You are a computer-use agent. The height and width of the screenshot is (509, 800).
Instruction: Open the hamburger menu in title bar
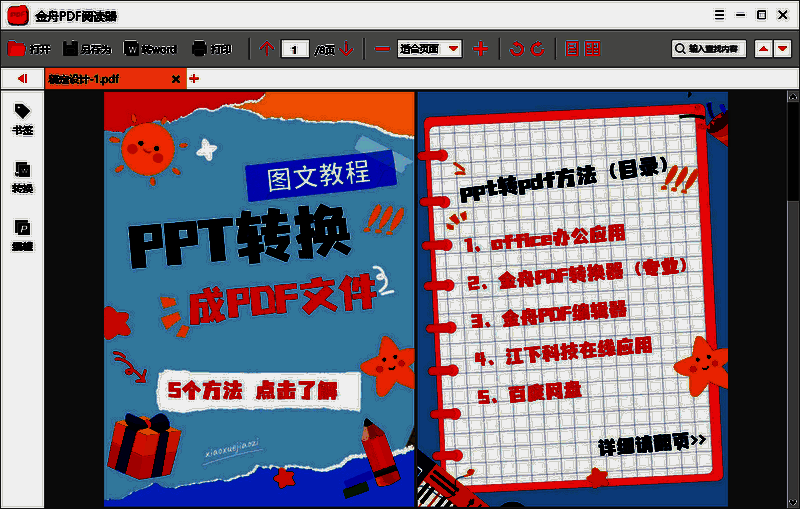coord(719,15)
